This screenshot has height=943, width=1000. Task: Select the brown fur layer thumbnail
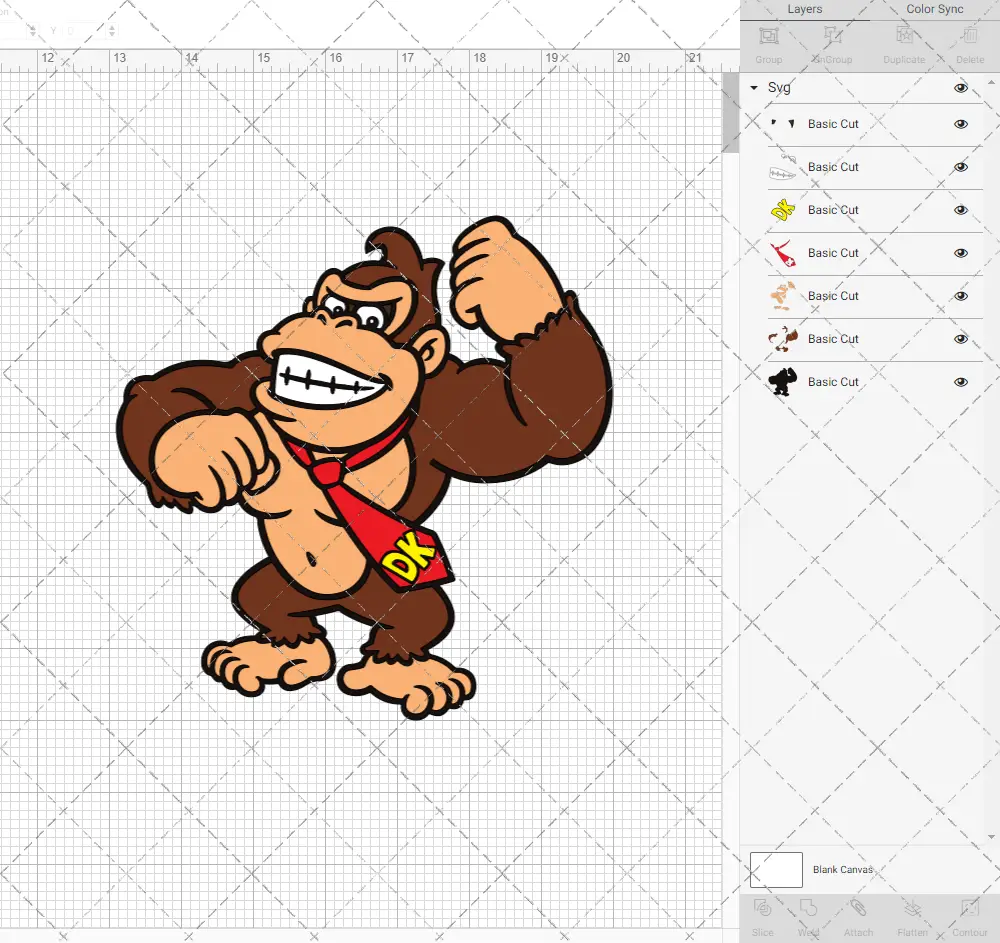(x=783, y=339)
